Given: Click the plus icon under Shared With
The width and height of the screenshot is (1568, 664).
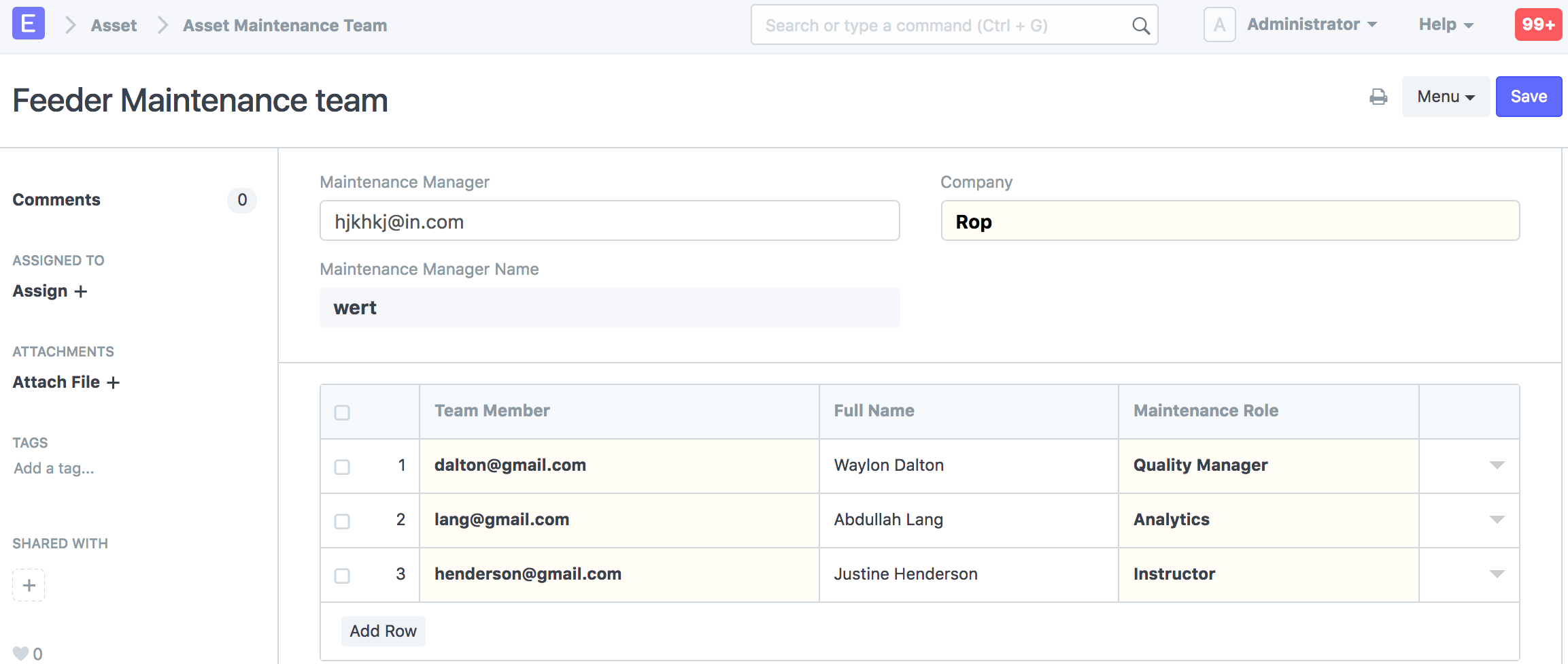Looking at the screenshot, I should point(29,585).
